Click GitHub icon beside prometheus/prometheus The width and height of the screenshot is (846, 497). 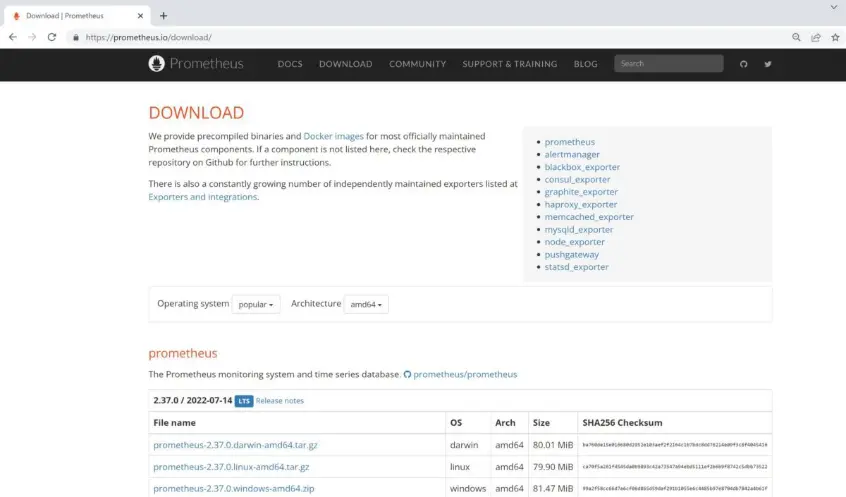[407, 374]
